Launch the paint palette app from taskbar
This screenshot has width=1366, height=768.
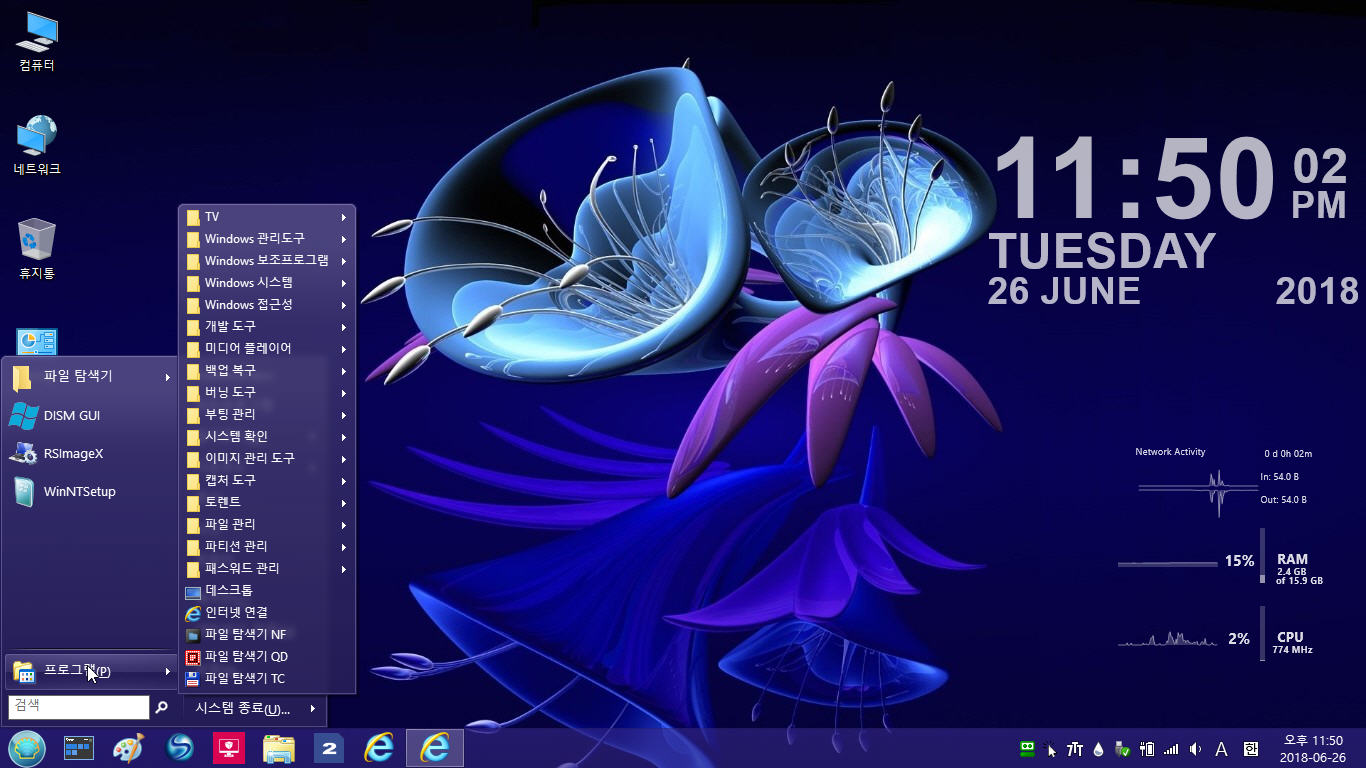128,748
